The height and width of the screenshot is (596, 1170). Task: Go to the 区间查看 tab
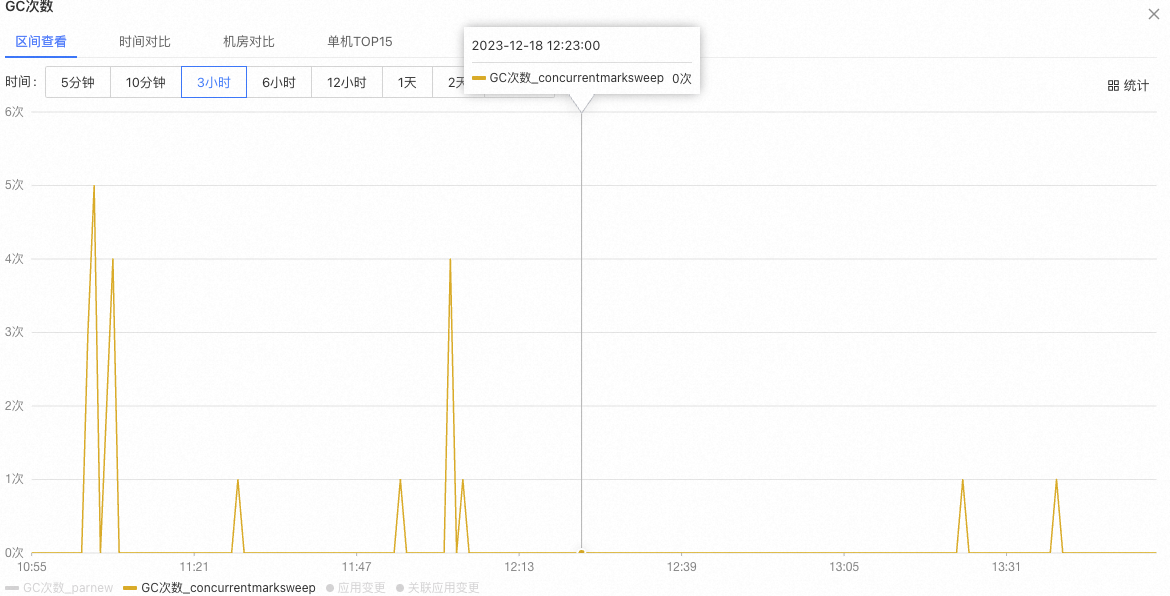(x=41, y=42)
